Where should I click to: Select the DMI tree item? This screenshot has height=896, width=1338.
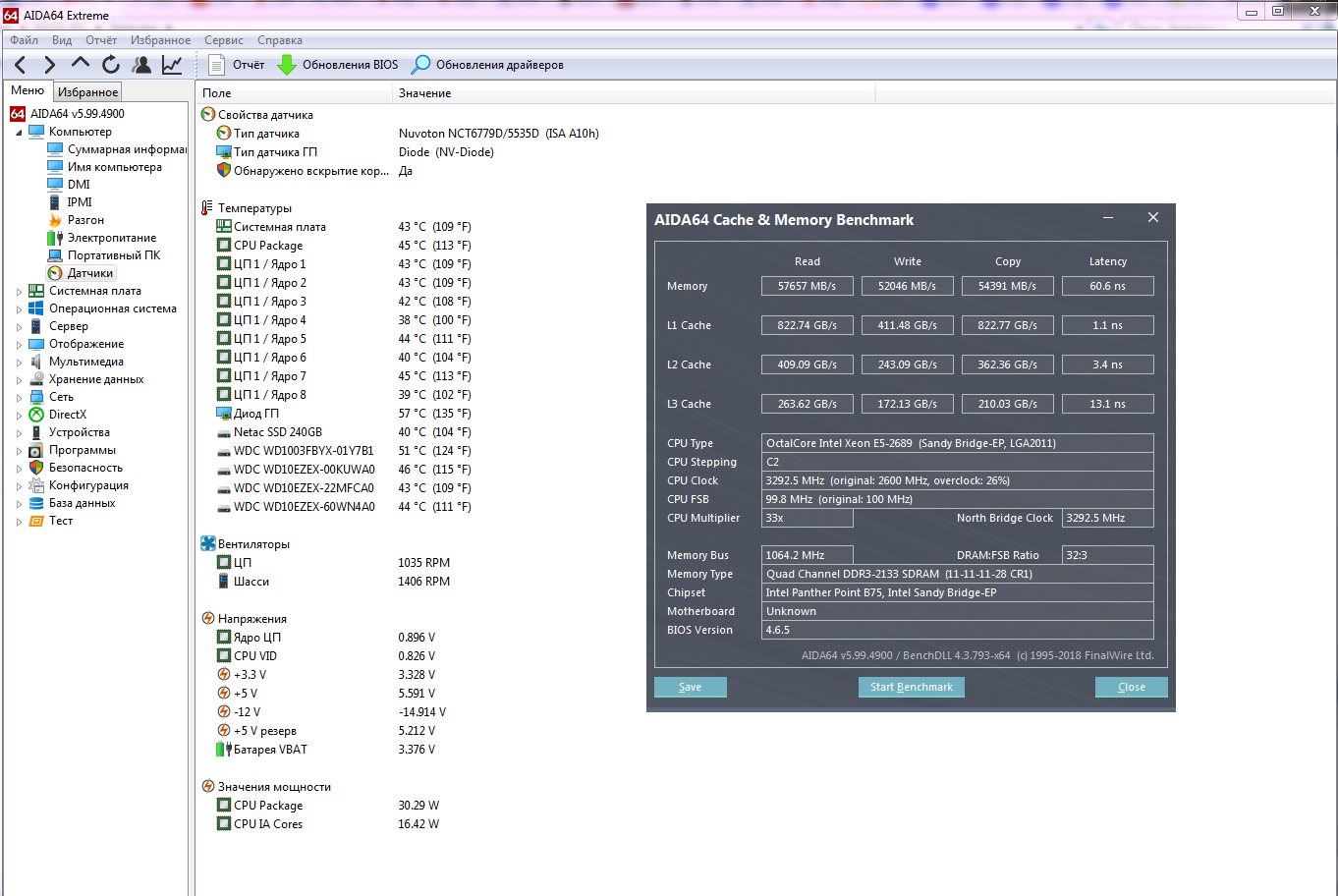pyautogui.click(x=79, y=185)
